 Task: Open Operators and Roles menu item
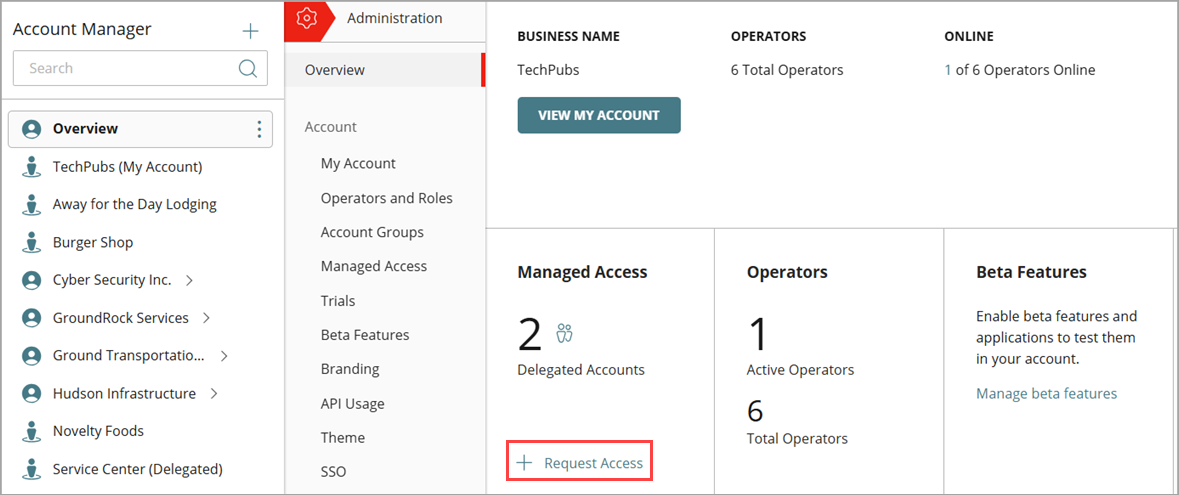pyautogui.click(x=386, y=198)
